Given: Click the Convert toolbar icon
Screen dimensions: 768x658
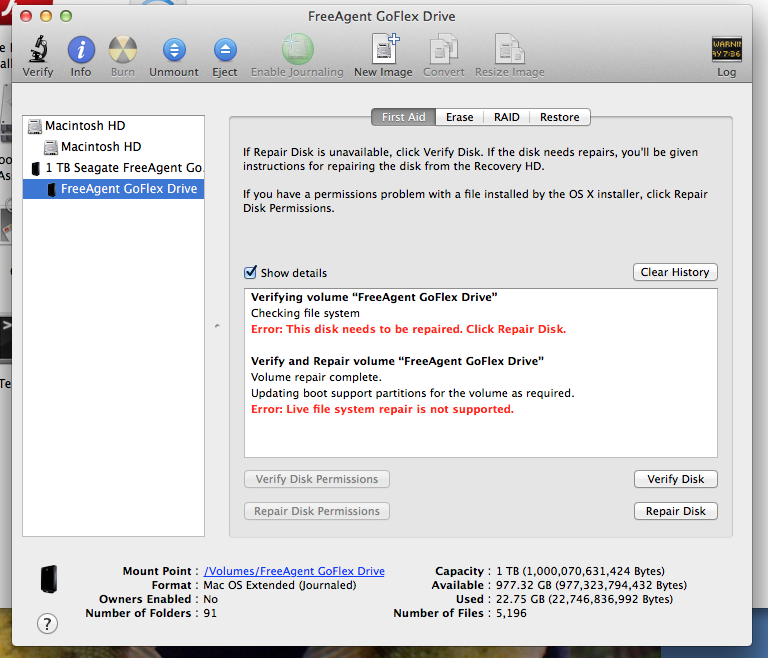Looking at the screenshot, I should click(444, 49).
